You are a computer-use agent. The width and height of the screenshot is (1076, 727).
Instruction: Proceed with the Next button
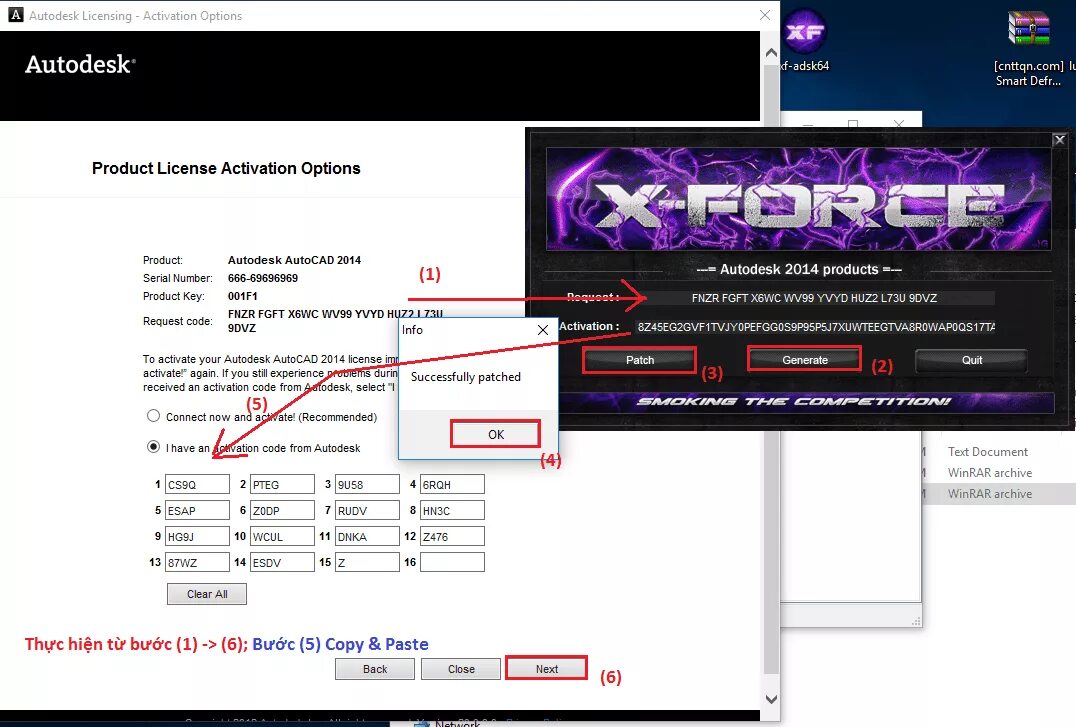(547, 669)
